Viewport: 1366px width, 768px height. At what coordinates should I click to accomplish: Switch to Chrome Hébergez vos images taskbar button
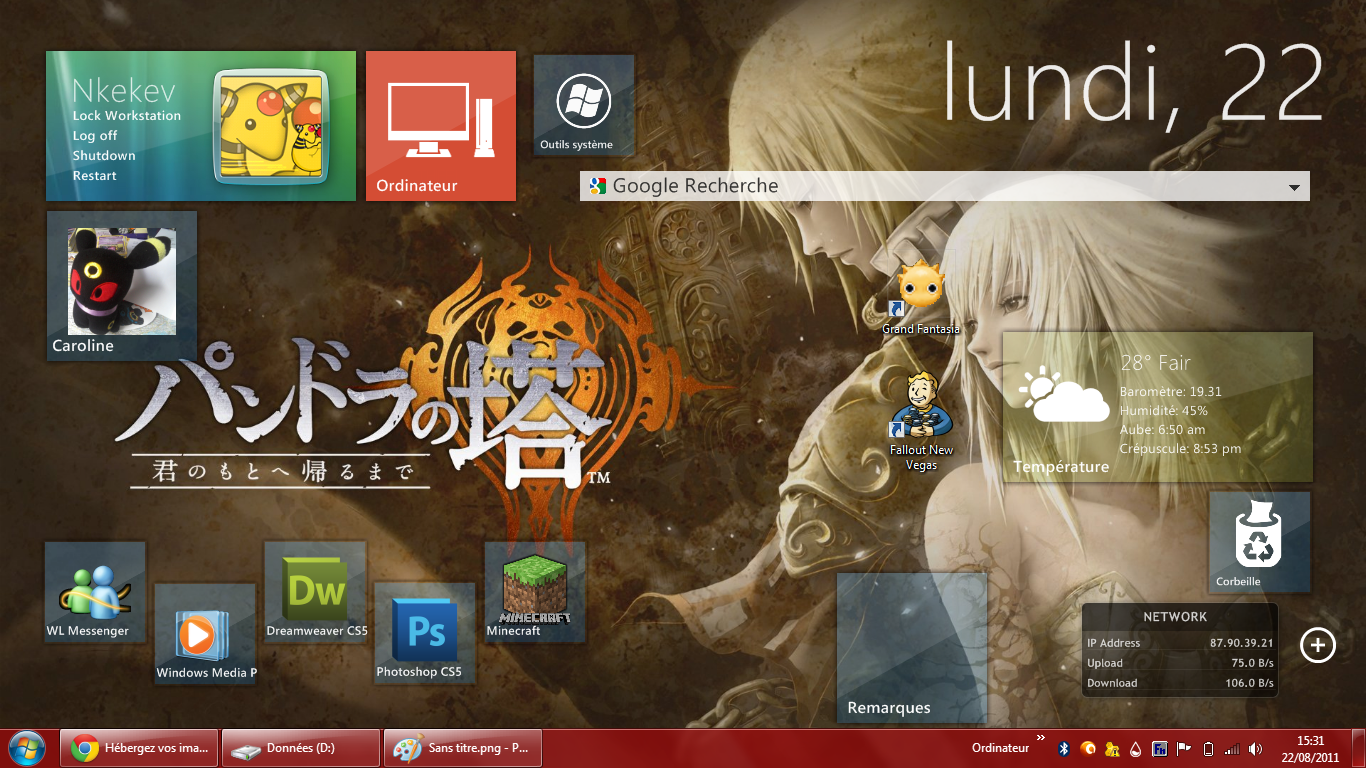(139, 748)
